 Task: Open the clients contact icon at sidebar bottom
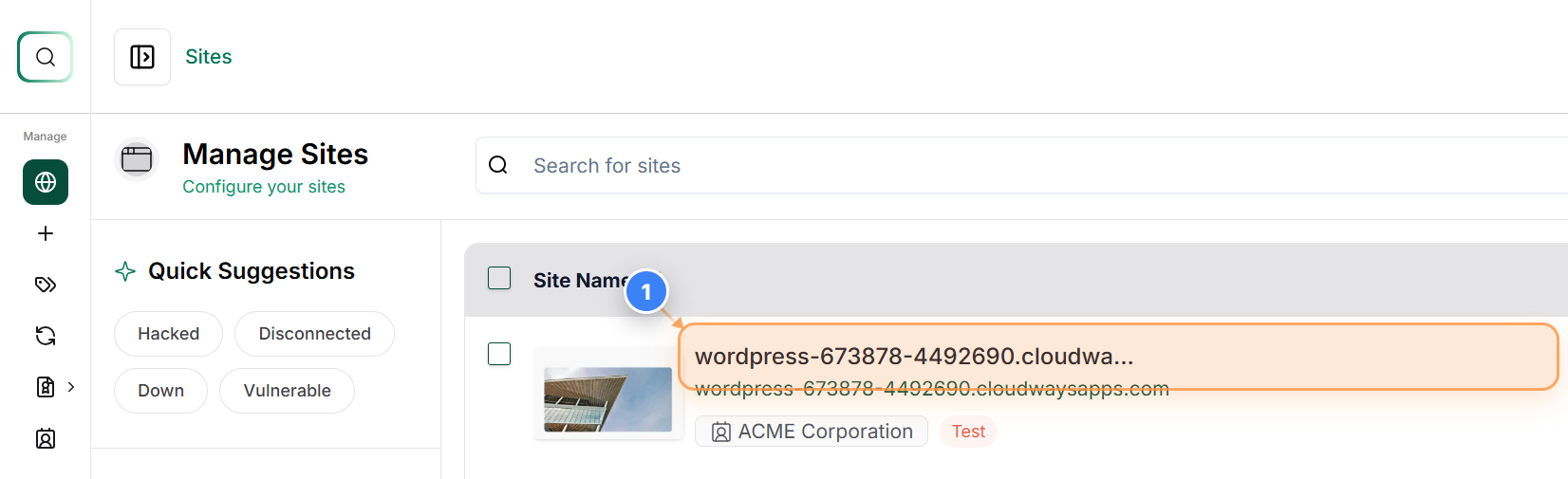[46, 438]
